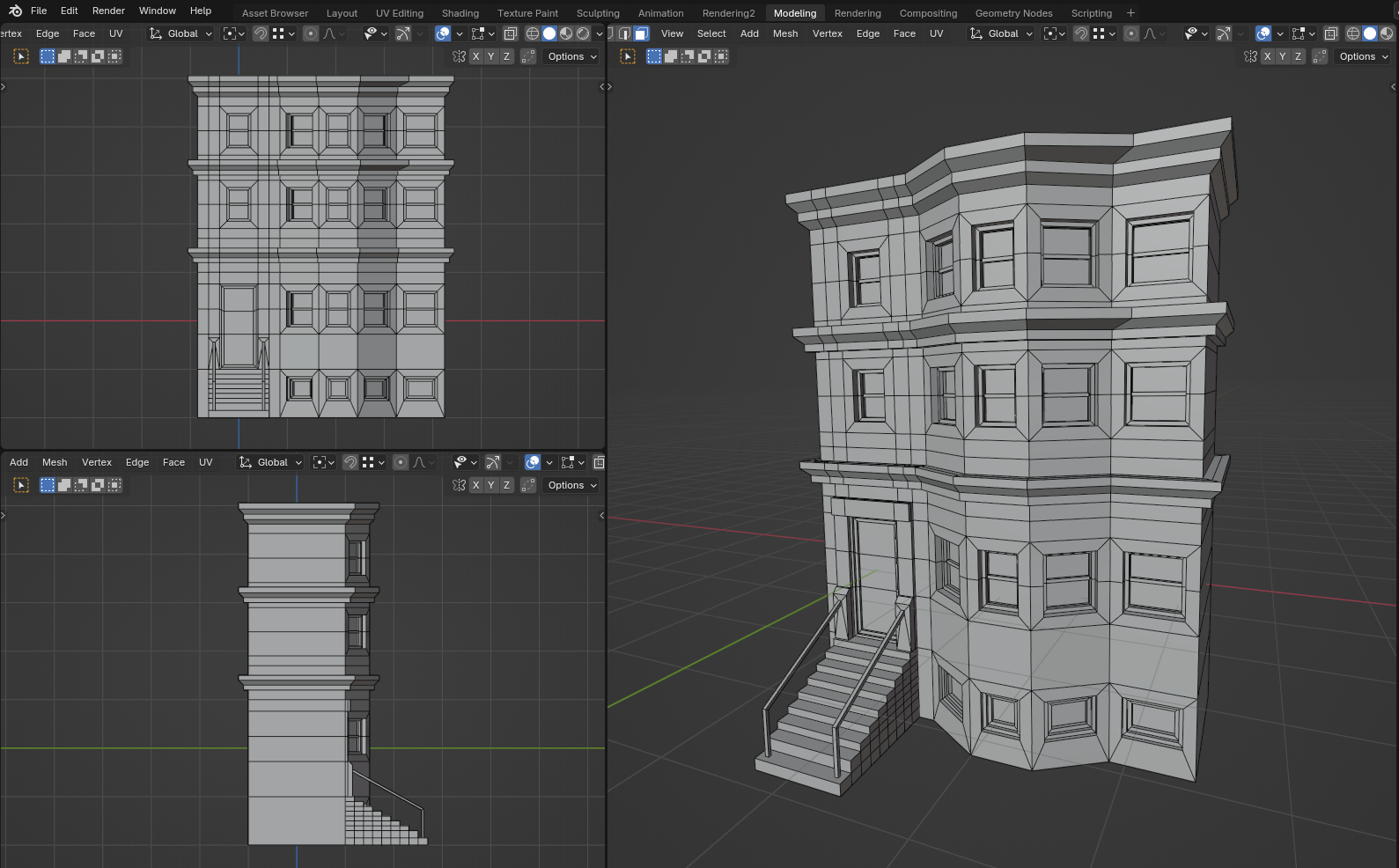Open pivot point dropdown in top-left viewport
Screen dimensions: 1399x868
(233, 33)
